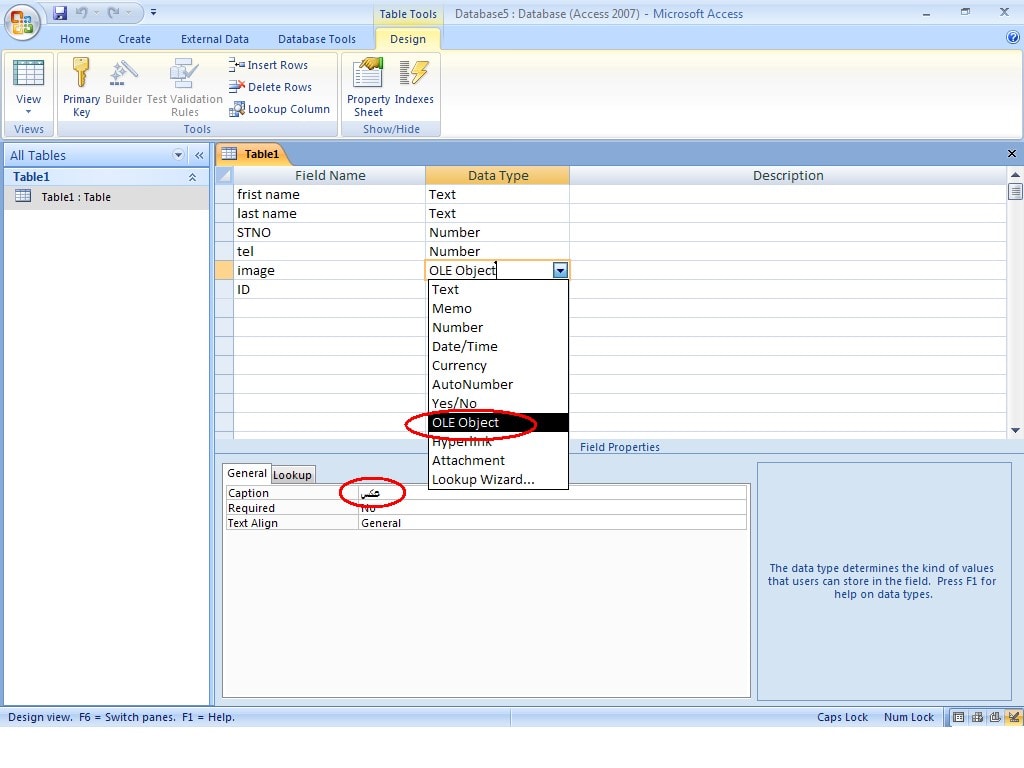Click the Undo arrow in the quick access toolbar
Screen dimensions: 1024x768
(x=82, y=12)
